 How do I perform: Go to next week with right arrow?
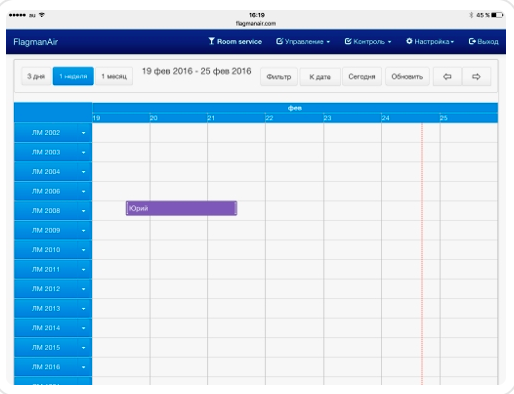[476, 77]
